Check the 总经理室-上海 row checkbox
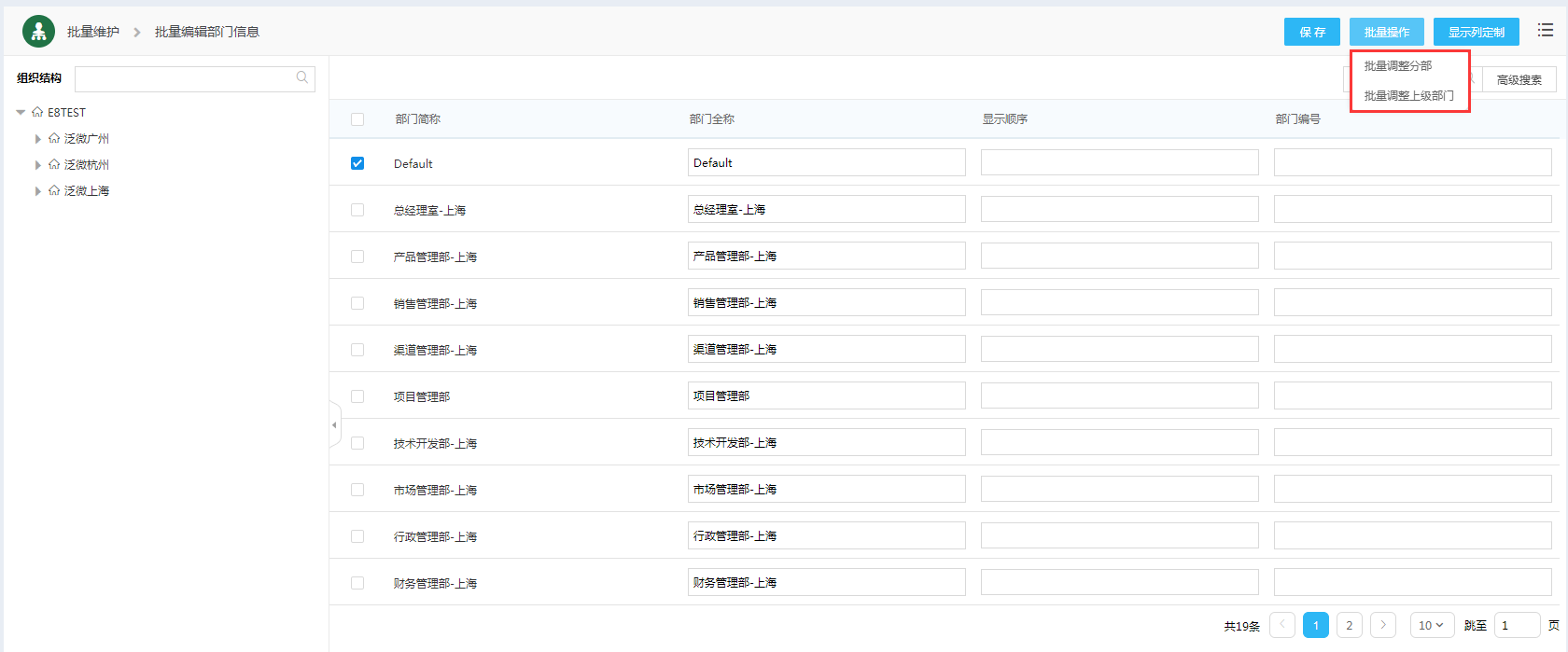Viewport: 1568px width, 652px height. (357, 210)
